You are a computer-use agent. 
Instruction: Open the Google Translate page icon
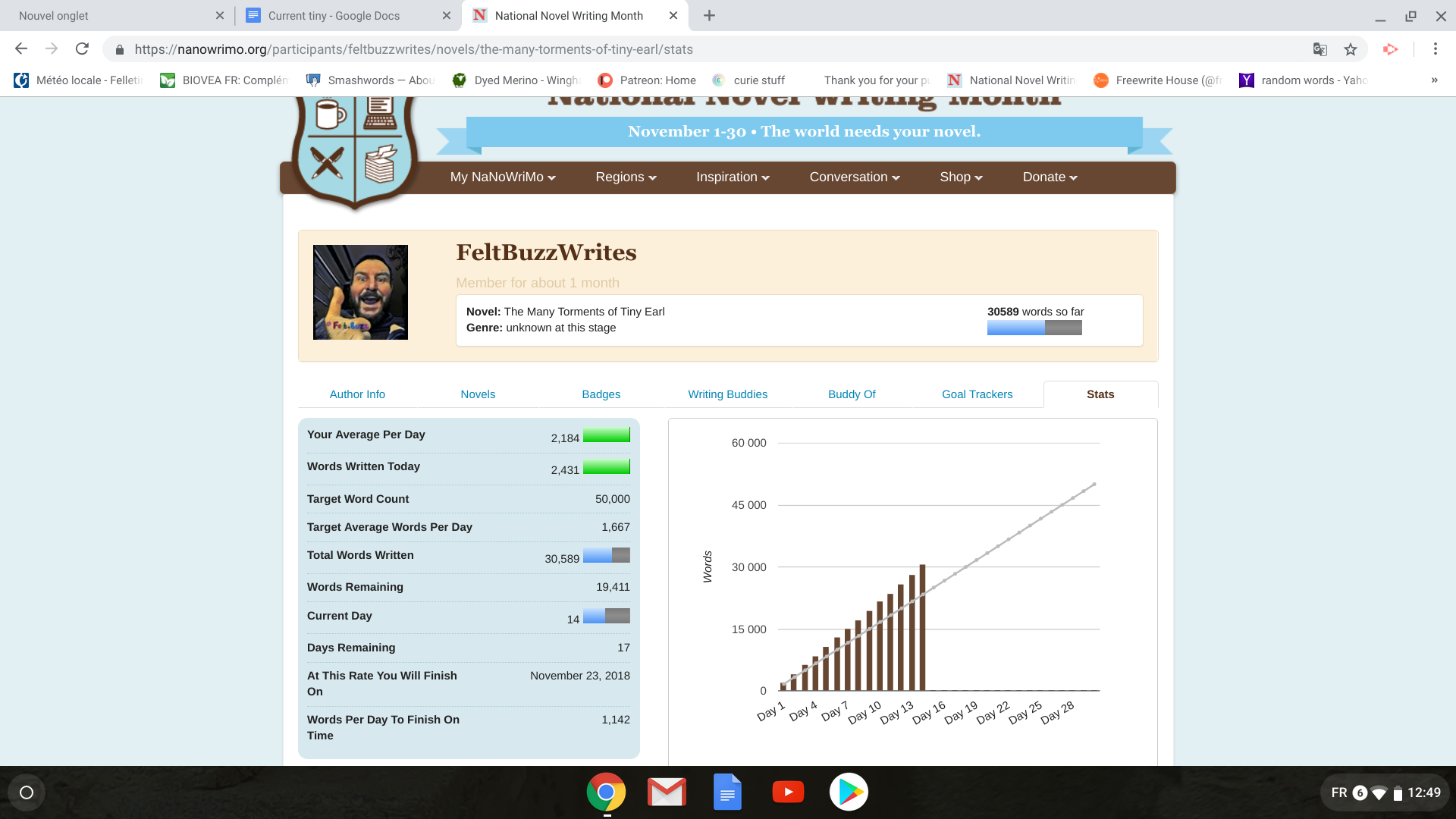(x=1320, y=49)
